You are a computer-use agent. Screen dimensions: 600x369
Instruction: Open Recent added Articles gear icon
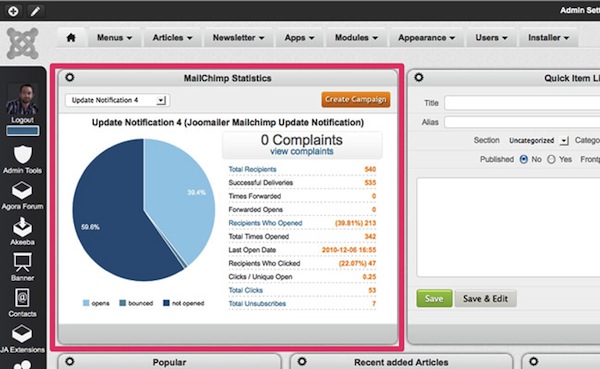tap(302, 361)
